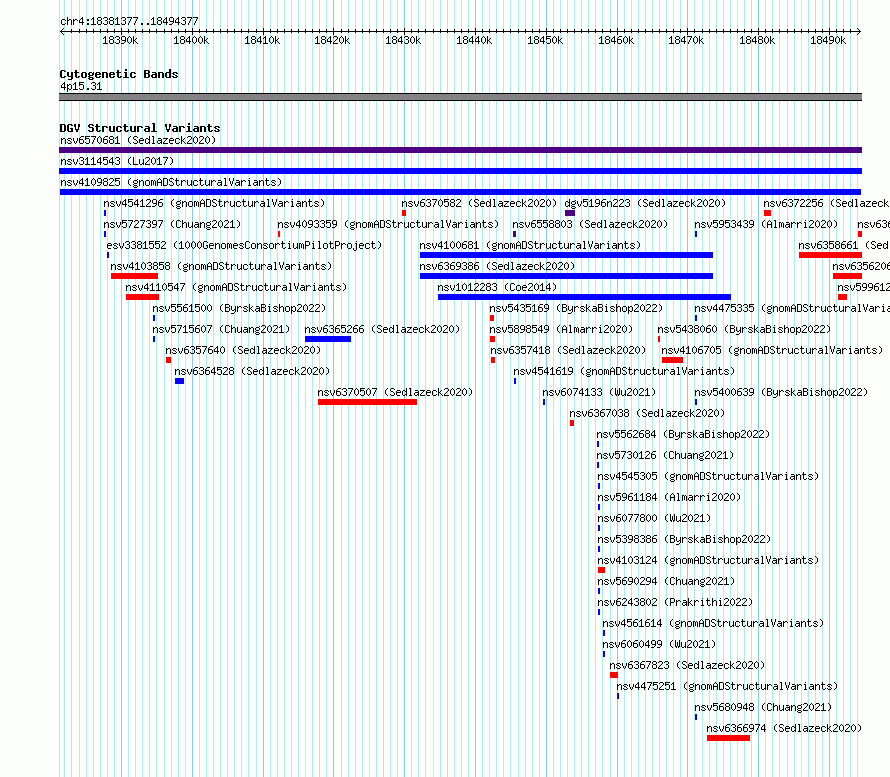This screenshot has height=777, width=890.
Task: Select the nsv6077800 (Wu2021) label
Action: click(654, 518)
